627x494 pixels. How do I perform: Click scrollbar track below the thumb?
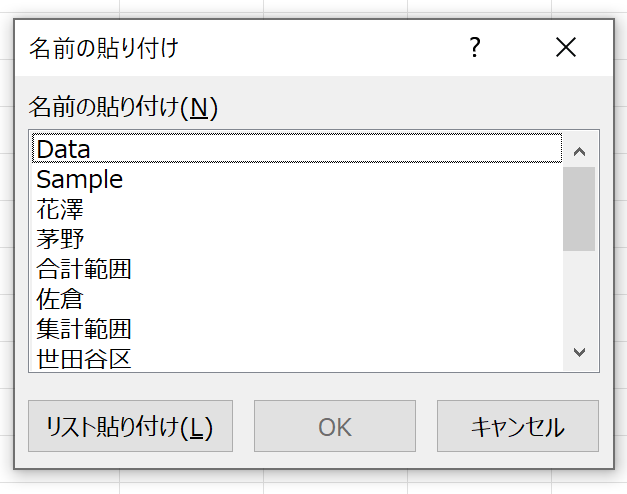[x=579, y=294]
